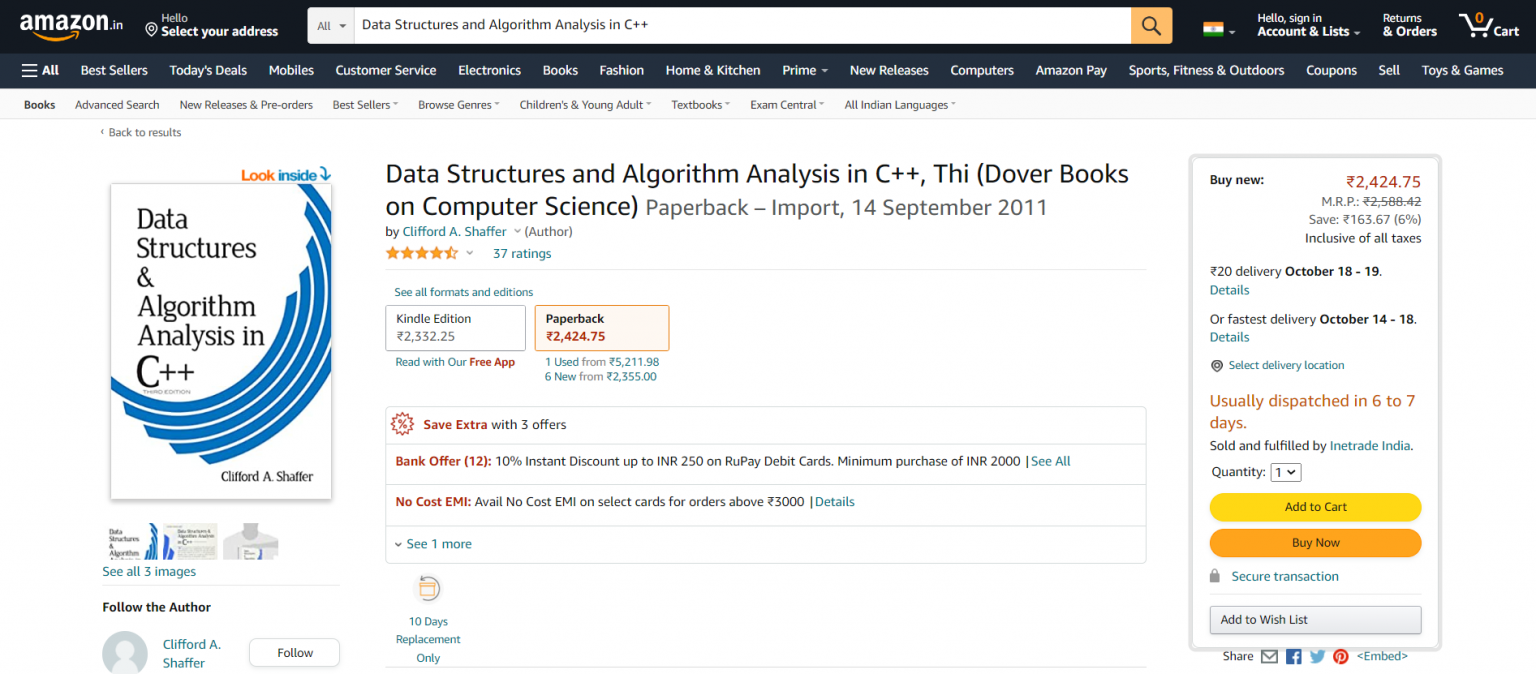Open the India flag language selector
This screenshot has width=1536, height=674.
click(1218, 29)
